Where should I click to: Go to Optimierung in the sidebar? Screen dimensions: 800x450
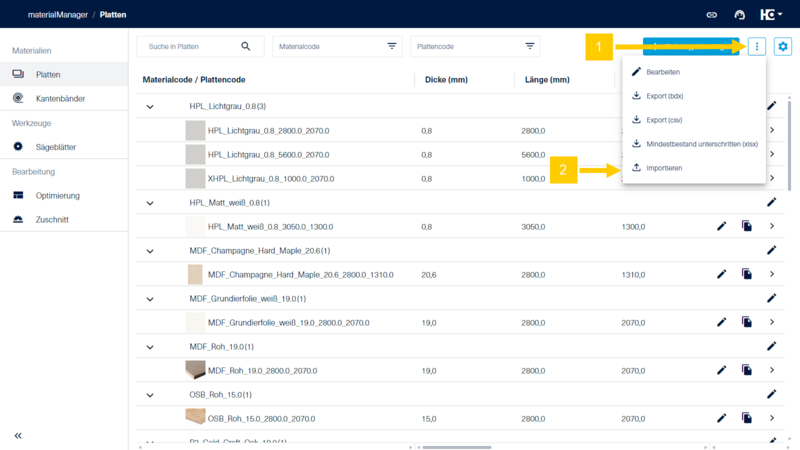[57, 196]
